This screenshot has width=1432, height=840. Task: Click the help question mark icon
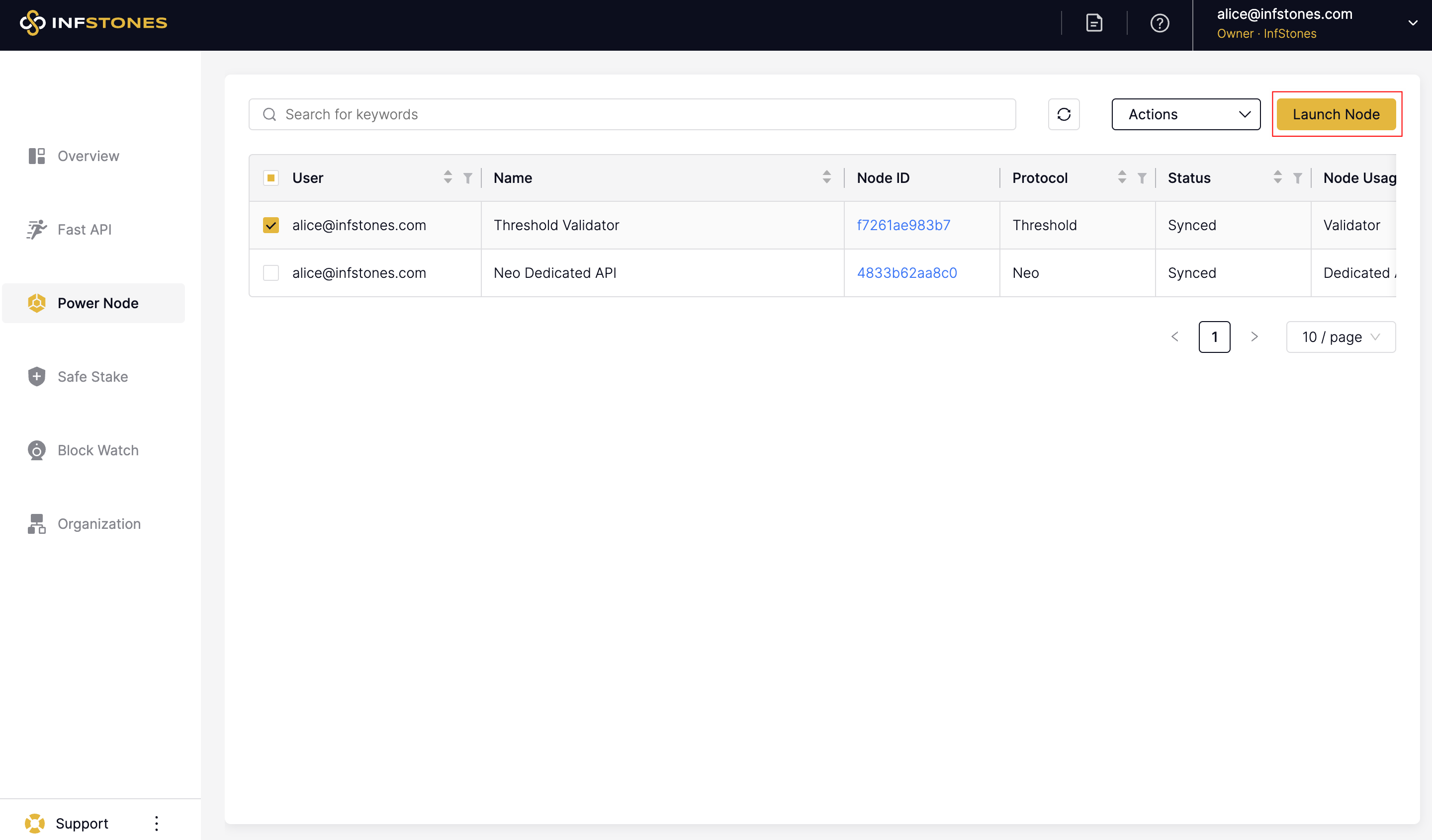[x=1159, y=23]
